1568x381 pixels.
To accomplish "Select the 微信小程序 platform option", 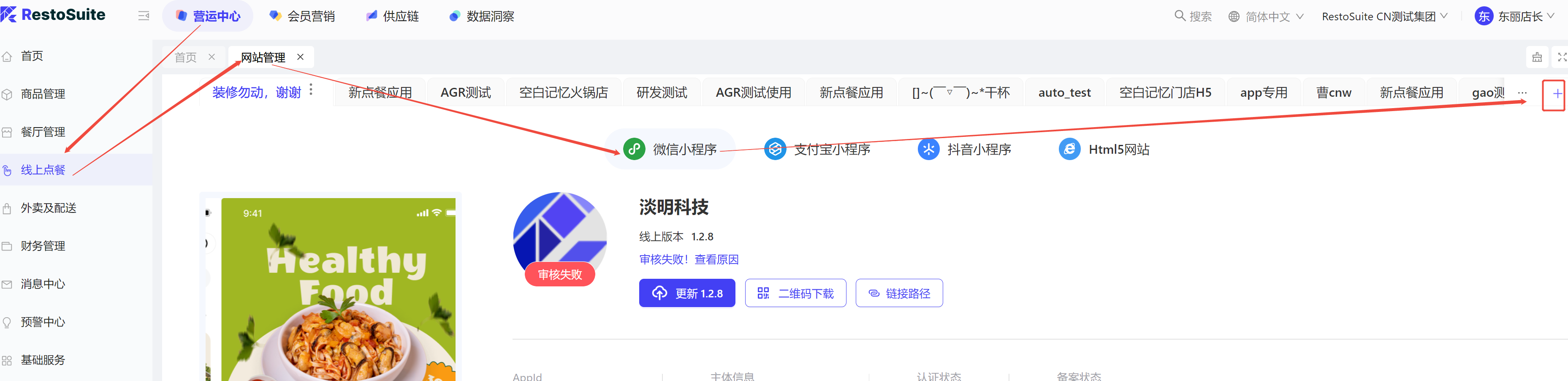I will (670, 149).
